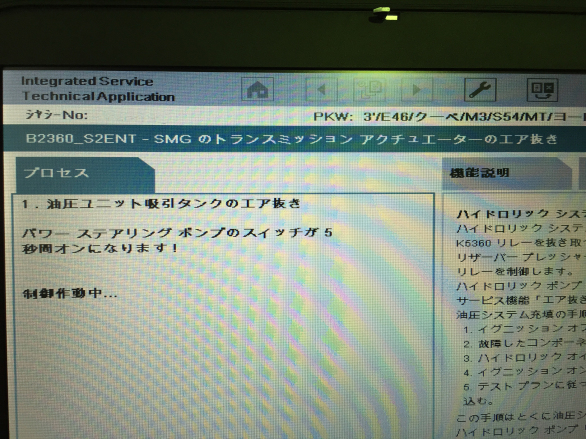Click the screen switch icon beside the wrench

click(542, 89)
